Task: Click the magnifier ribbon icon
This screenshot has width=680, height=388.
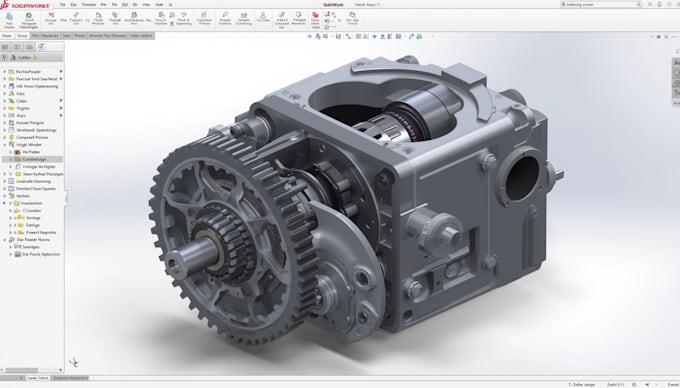Action: click(225, 15)
